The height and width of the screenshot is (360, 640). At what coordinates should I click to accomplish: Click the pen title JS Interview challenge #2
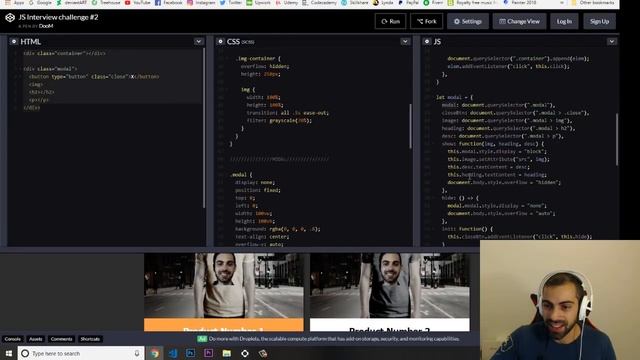[58, 17]
